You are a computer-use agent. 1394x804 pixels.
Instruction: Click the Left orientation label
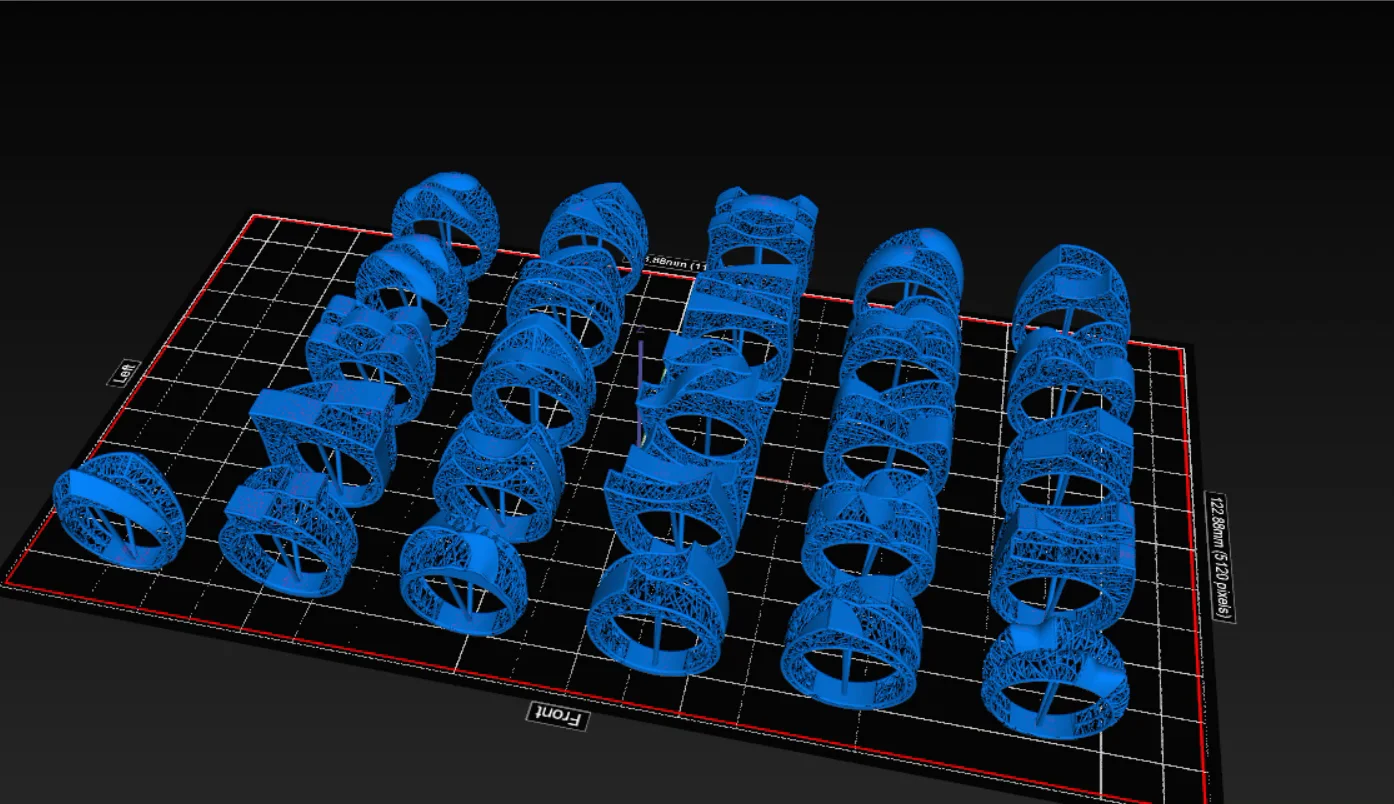(124, 373)
